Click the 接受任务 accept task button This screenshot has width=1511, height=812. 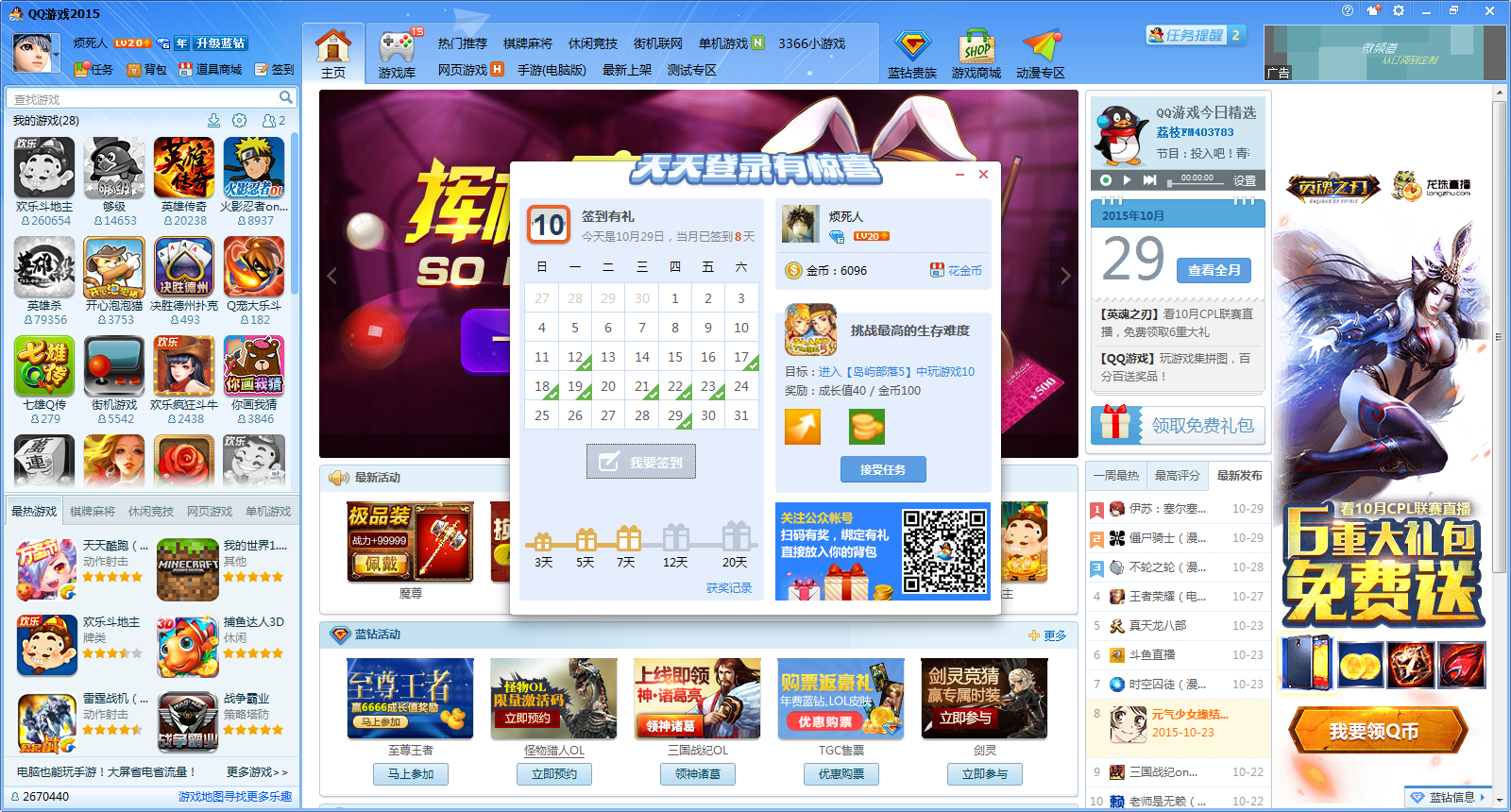point(883,469)
